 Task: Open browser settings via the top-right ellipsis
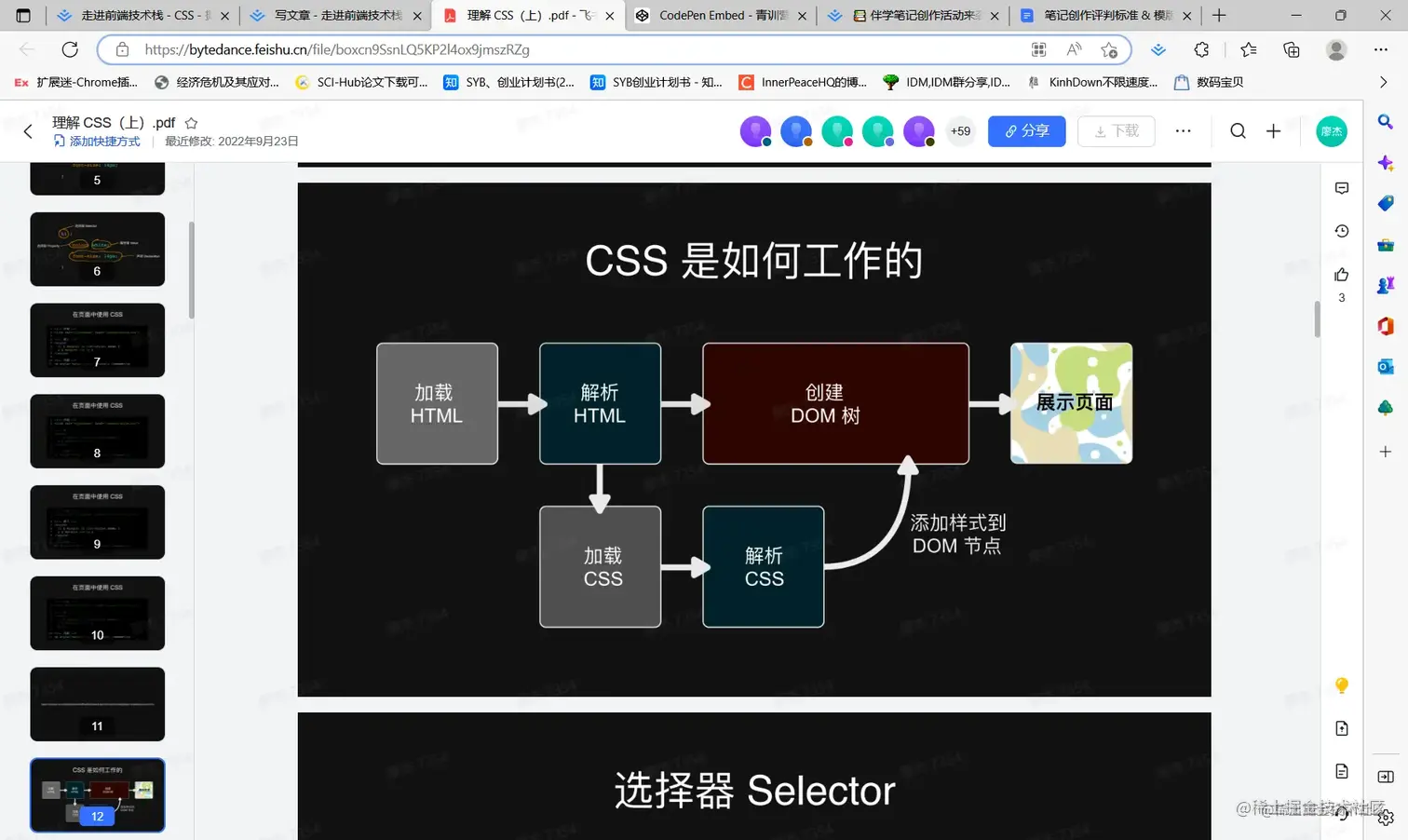click(x=1380, y=49)
